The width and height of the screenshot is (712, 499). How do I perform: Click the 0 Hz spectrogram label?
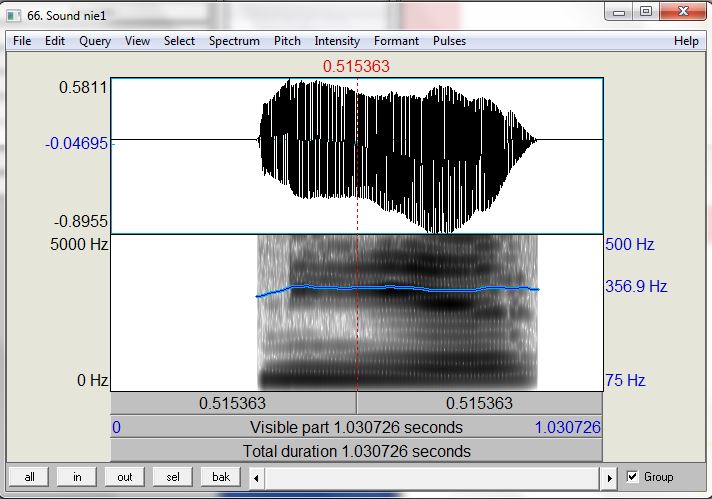[x=93, y=380]
